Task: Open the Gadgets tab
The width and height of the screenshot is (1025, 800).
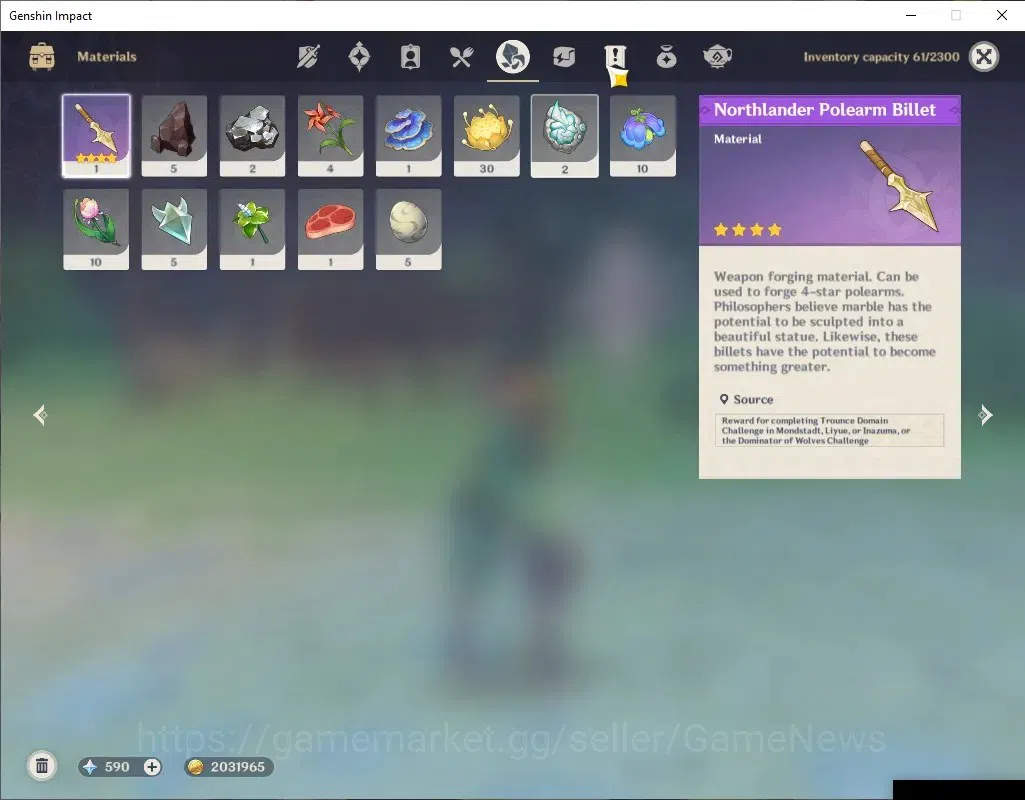Action: coord(563,57)
